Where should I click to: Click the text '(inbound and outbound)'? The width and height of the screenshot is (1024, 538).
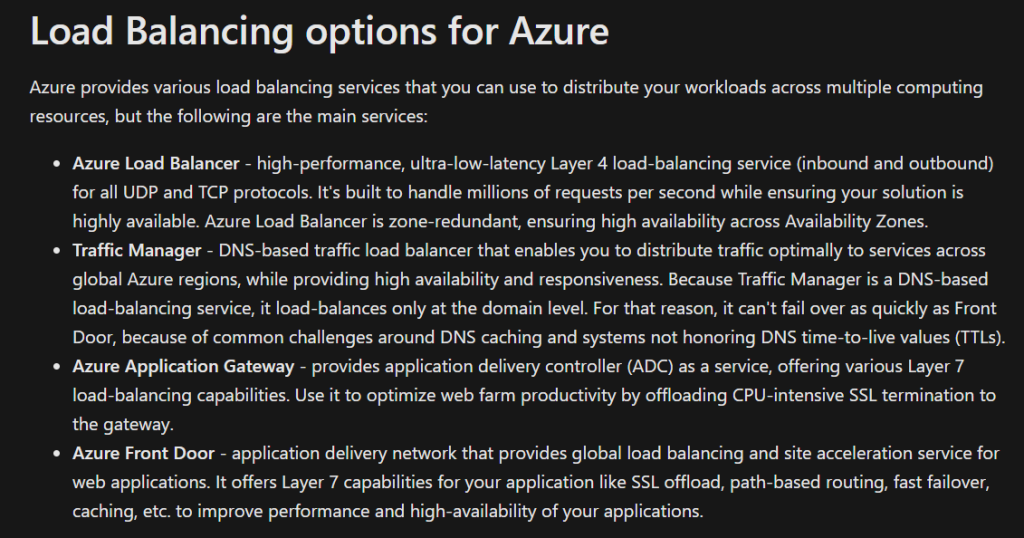point(895,163)
